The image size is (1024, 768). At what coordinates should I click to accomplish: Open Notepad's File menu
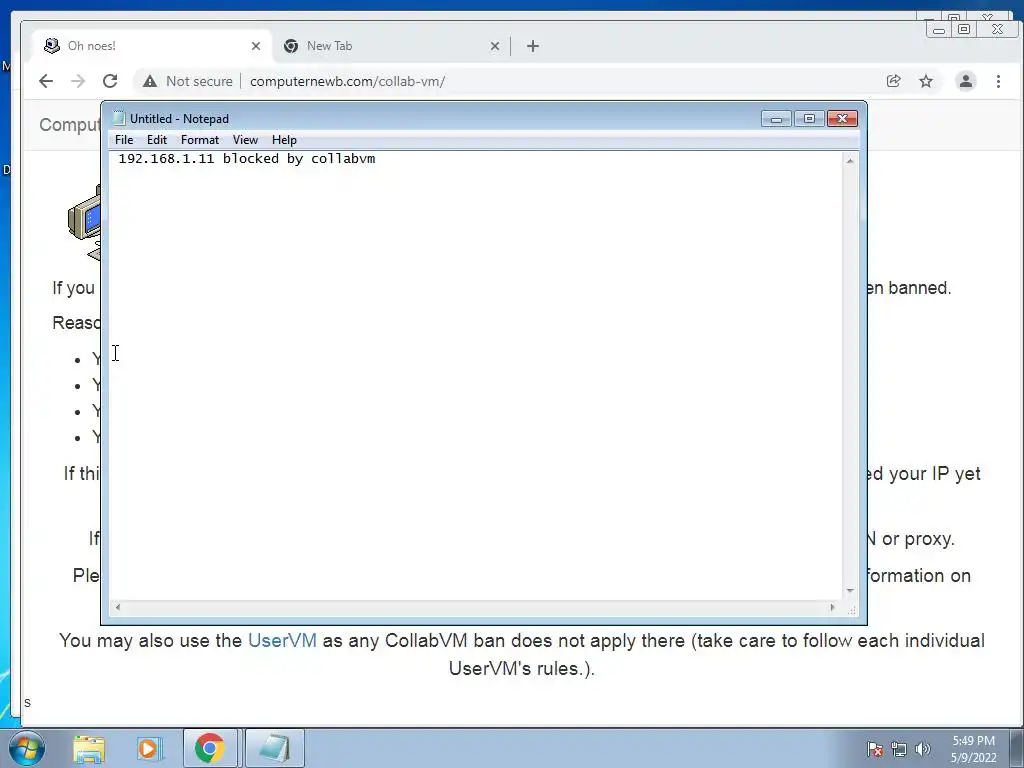point(124,140)
